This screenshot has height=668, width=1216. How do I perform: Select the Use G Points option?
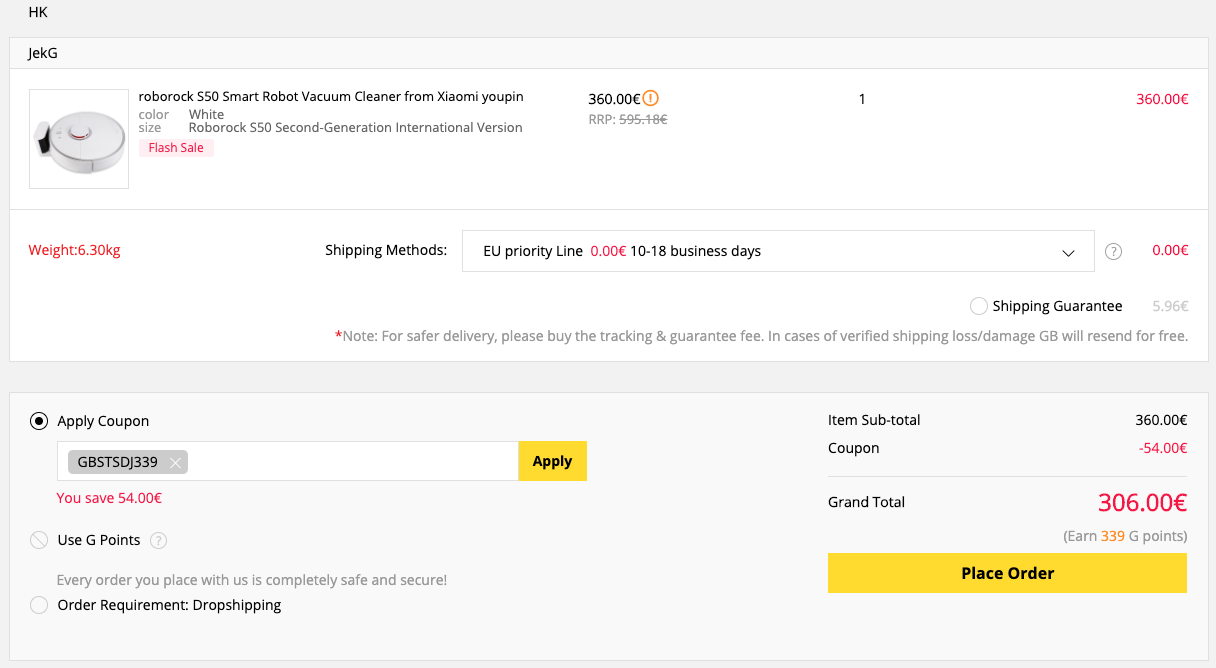pos(39,541)
